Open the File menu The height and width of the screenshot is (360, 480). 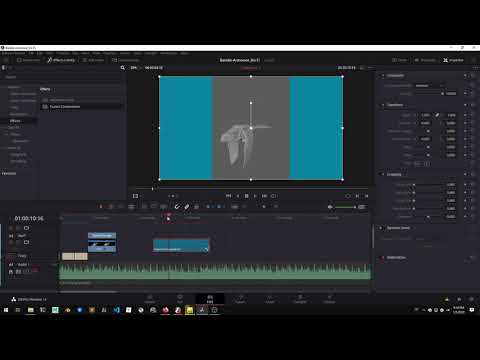coord(31,53)
